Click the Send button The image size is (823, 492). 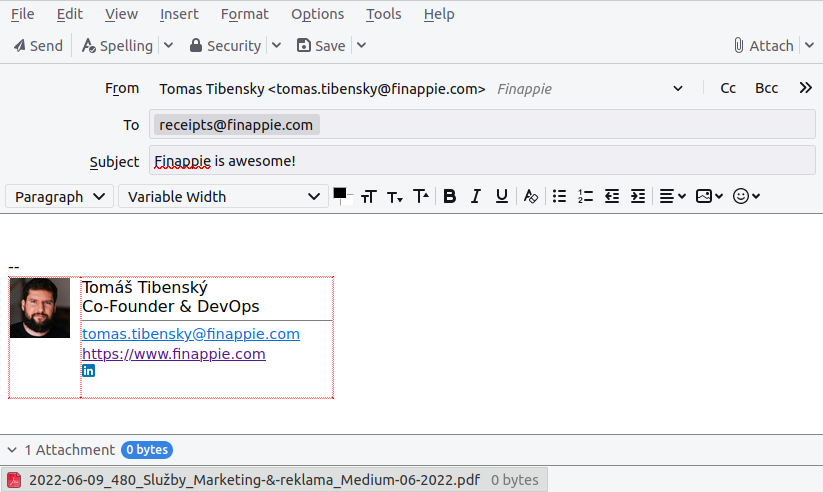tap(38, 46)
